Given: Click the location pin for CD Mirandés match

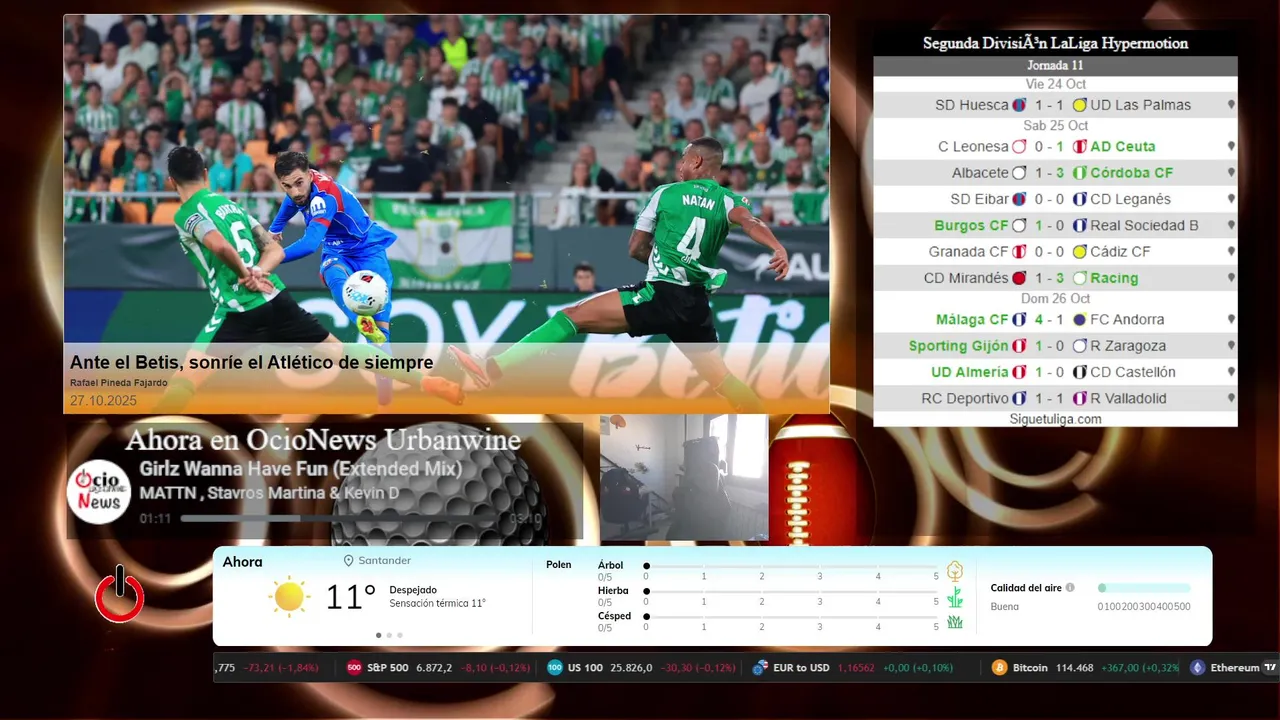Looking at the screenshot, I should click(1231, 278).
